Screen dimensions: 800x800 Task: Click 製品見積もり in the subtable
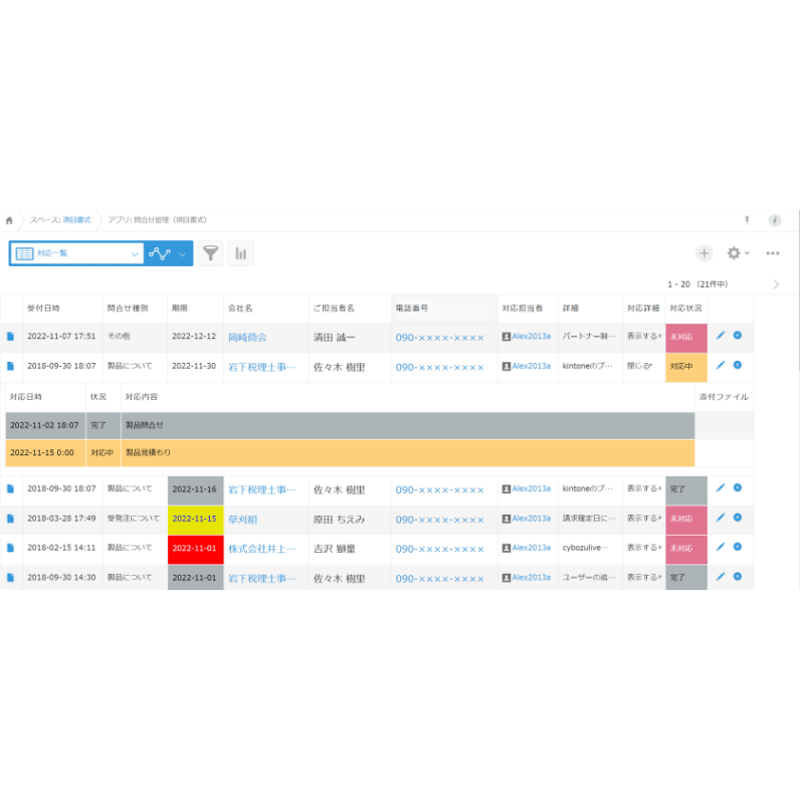pos(148,453)
